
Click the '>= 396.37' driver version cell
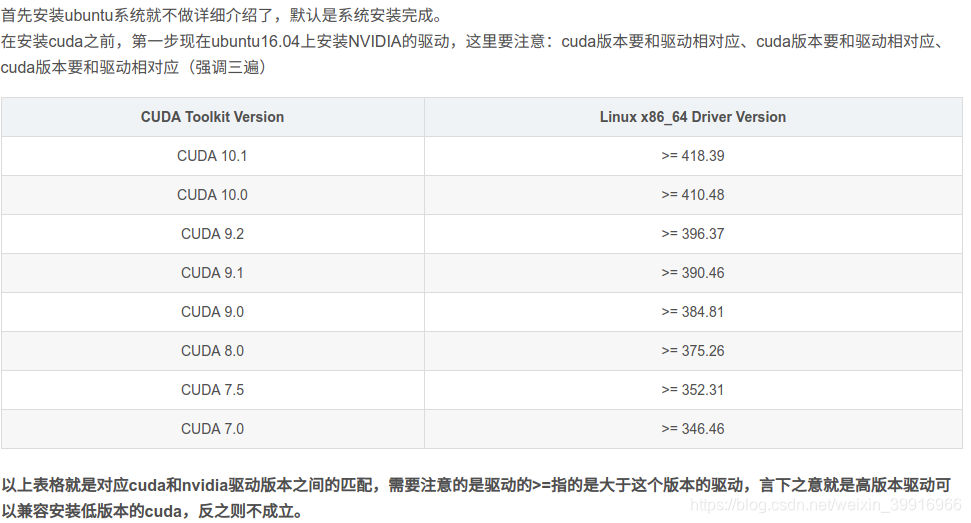pos(693,234)
